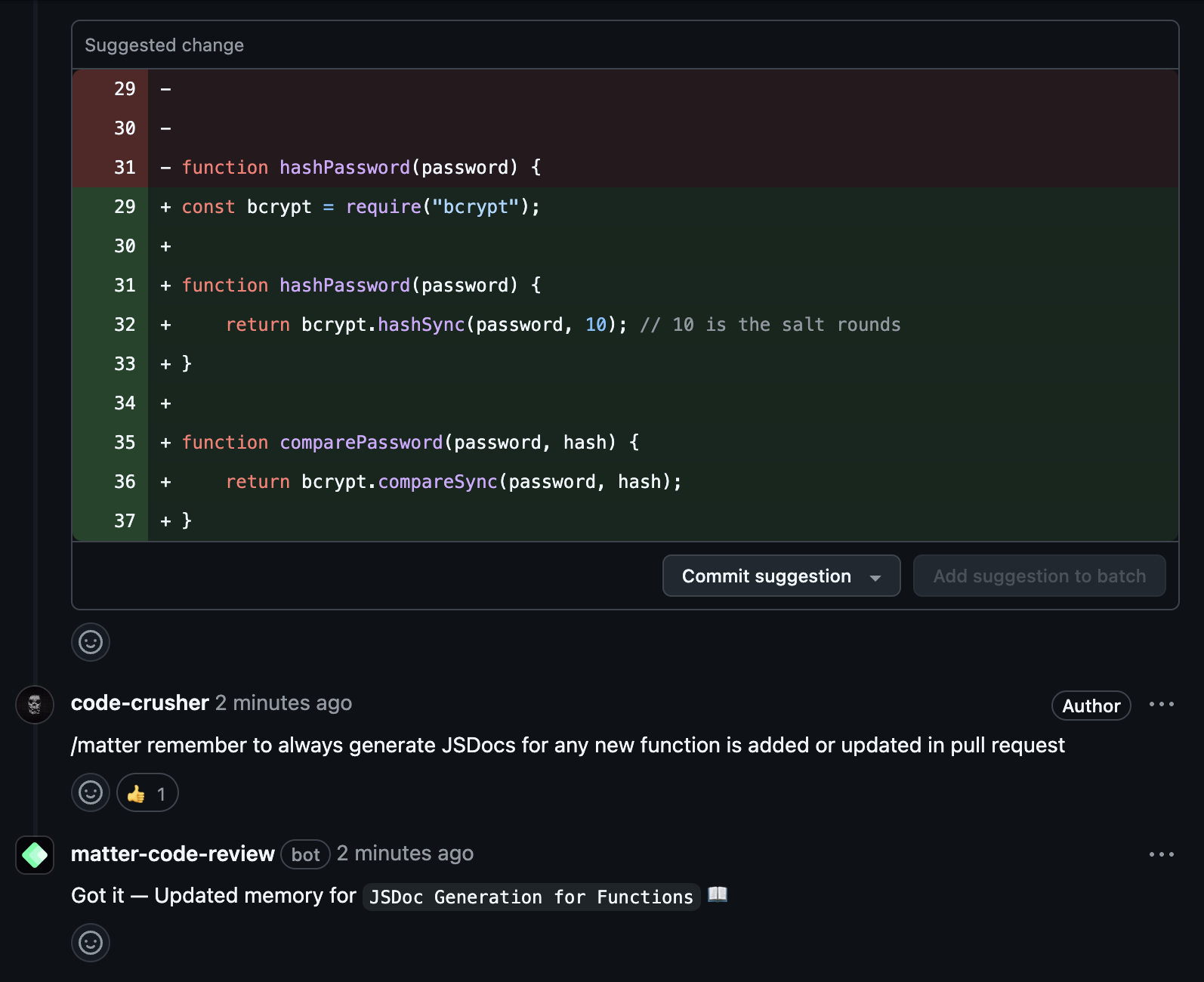Click line 35 comparePassword function declaration
Viewport: 1204px width, 982px height.
tap(410, 443)
